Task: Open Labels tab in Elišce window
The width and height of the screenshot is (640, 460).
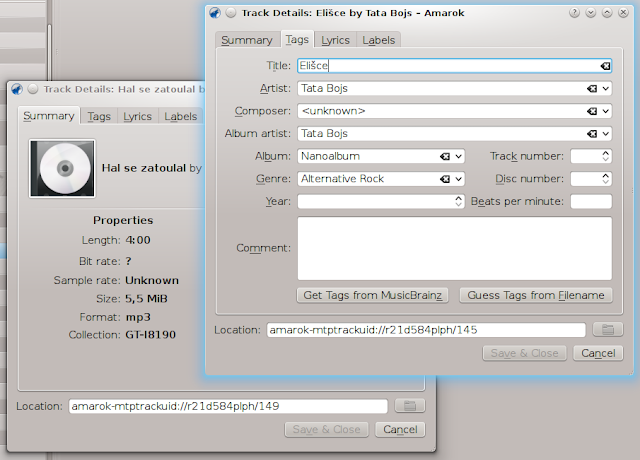Action: tap(379, 40)
